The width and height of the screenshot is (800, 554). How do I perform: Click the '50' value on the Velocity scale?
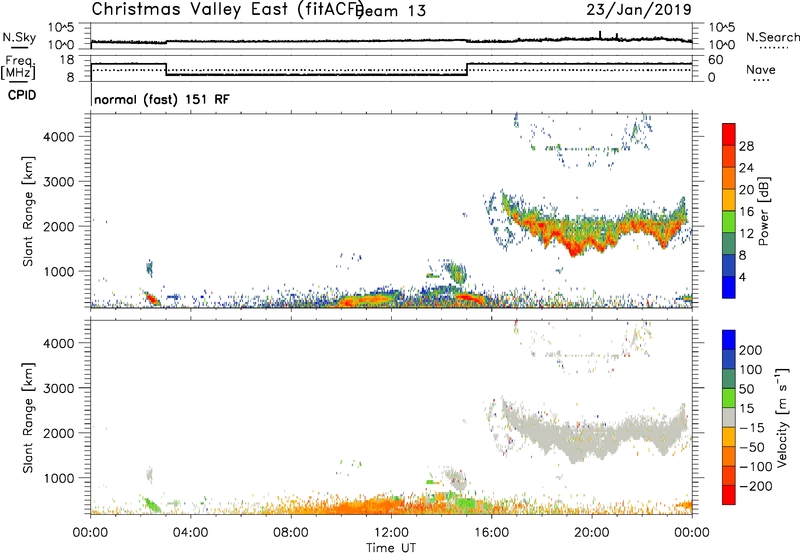pyautogui.click(x=747, y=389)
